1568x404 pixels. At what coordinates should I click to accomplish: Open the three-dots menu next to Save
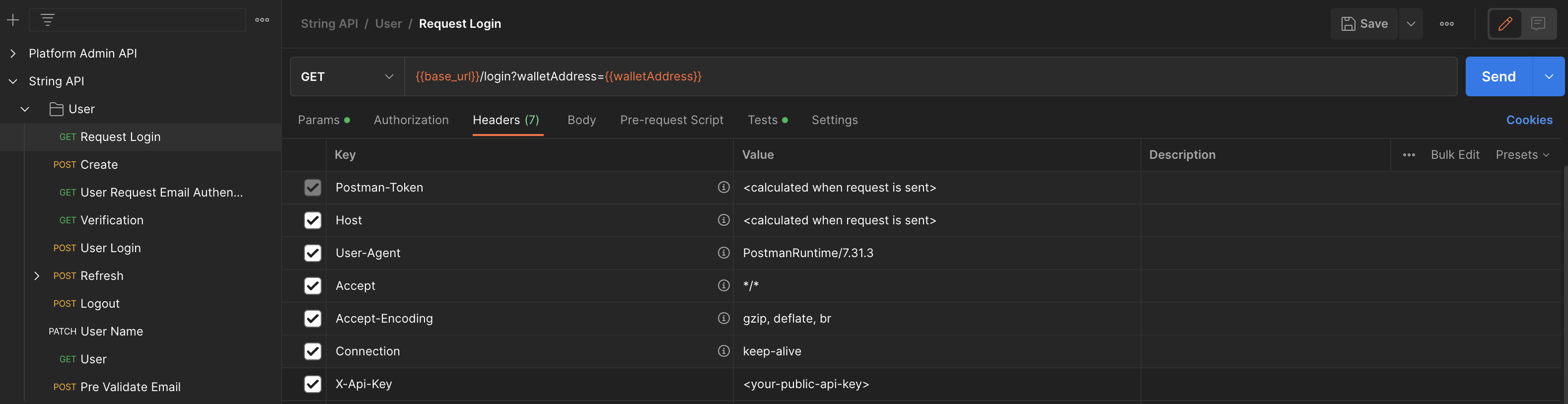coord(1446,24)
